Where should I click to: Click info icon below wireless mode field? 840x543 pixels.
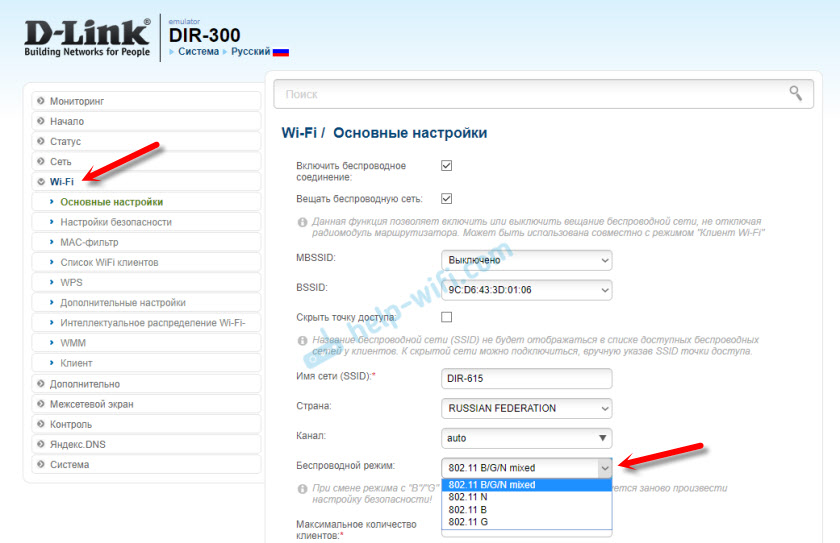[x=302, y=489]
